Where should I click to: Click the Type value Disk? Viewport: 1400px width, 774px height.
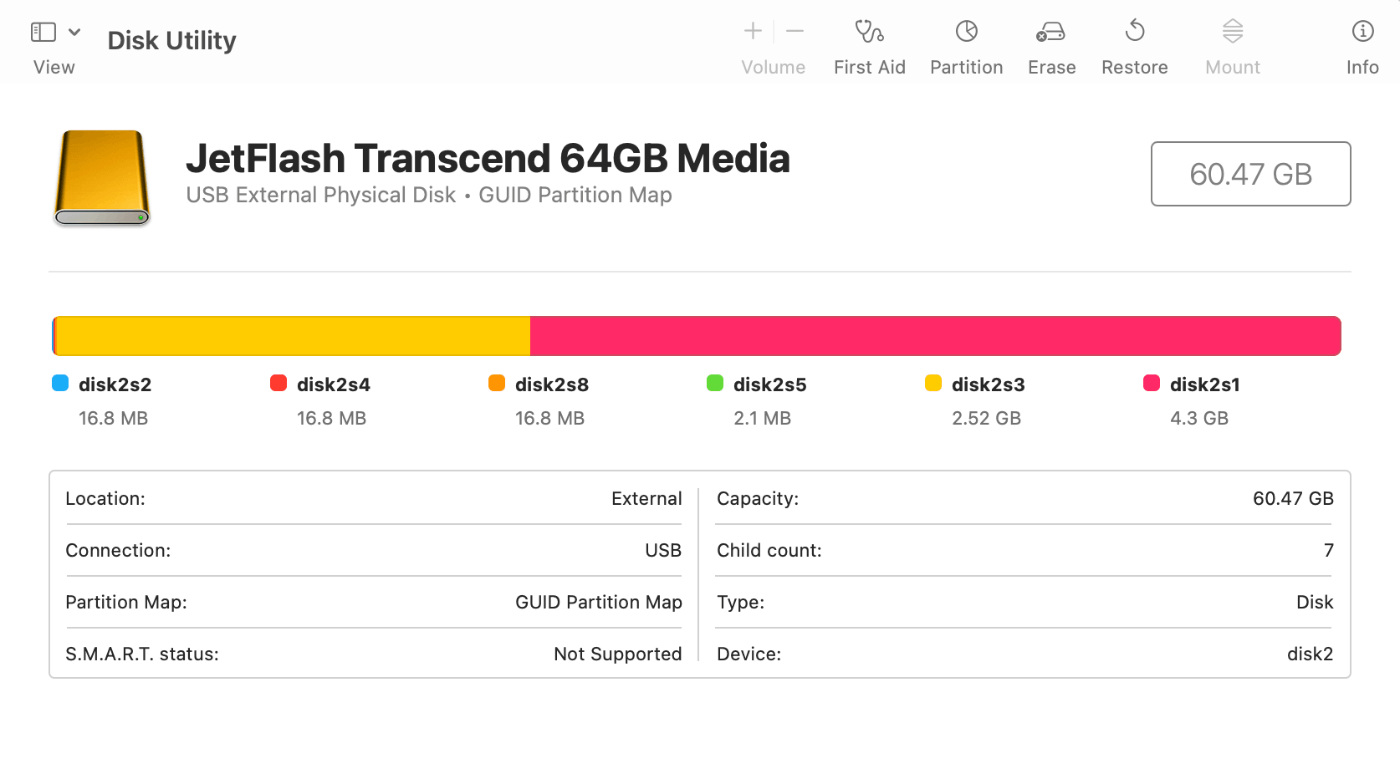pos(1314,602)
